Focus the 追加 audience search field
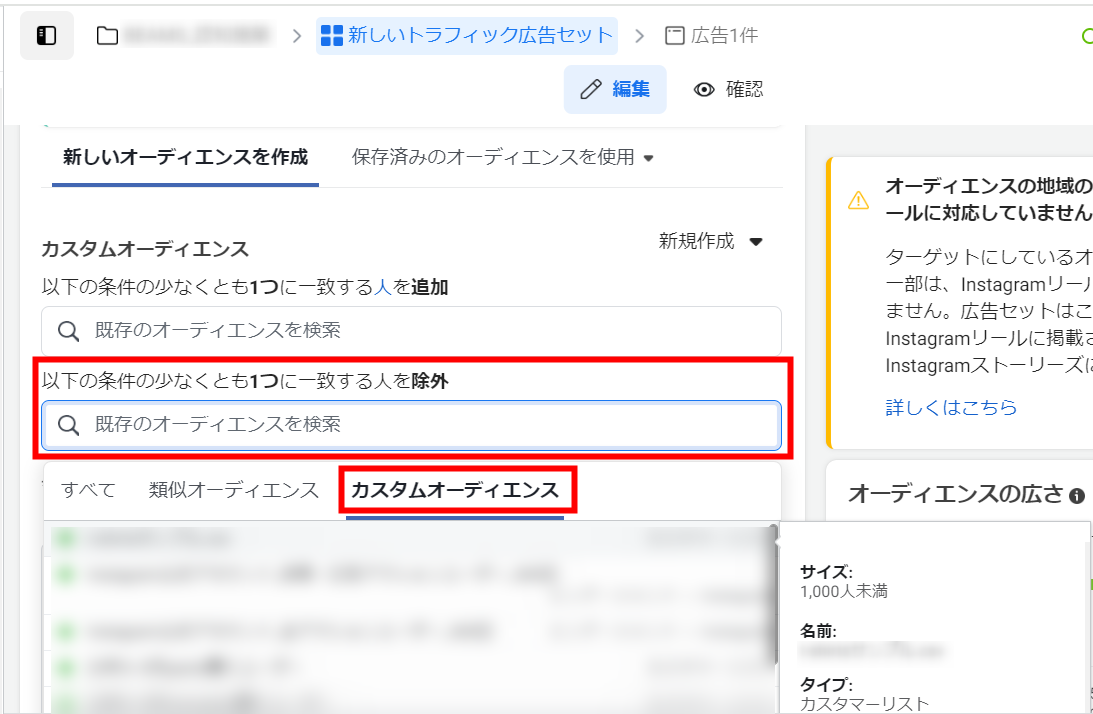The height and width of the screenshot is (714, 1093). pyautogui.click(x=411, y=331)
